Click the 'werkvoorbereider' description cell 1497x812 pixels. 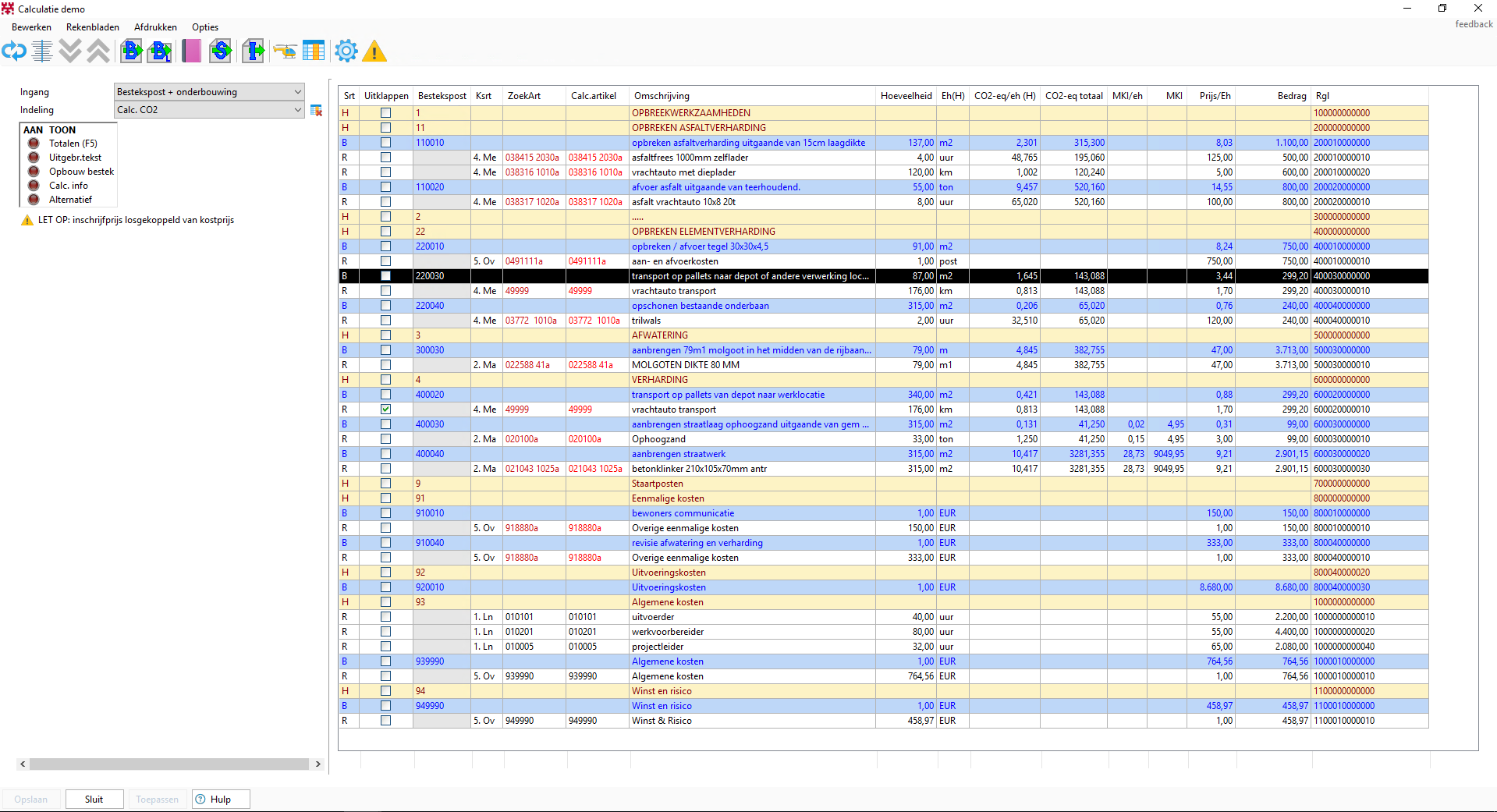tap(752, 632)
